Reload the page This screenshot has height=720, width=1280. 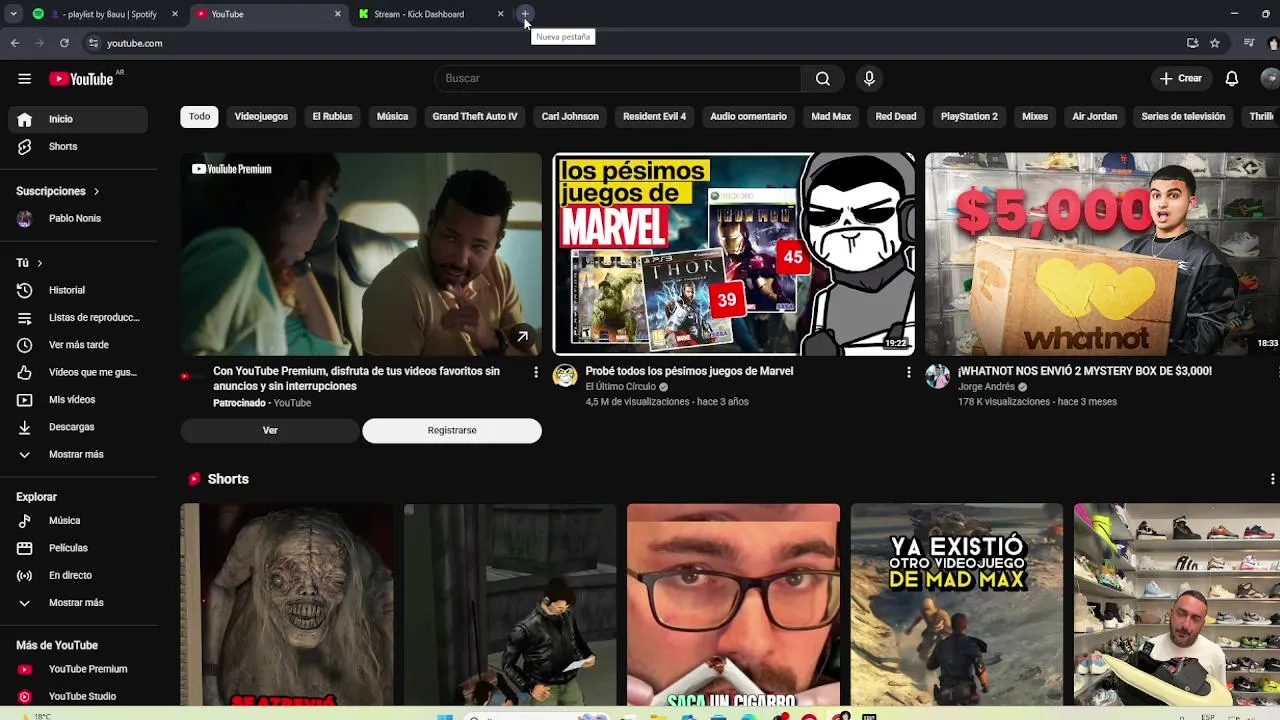[x=64, y=43]
